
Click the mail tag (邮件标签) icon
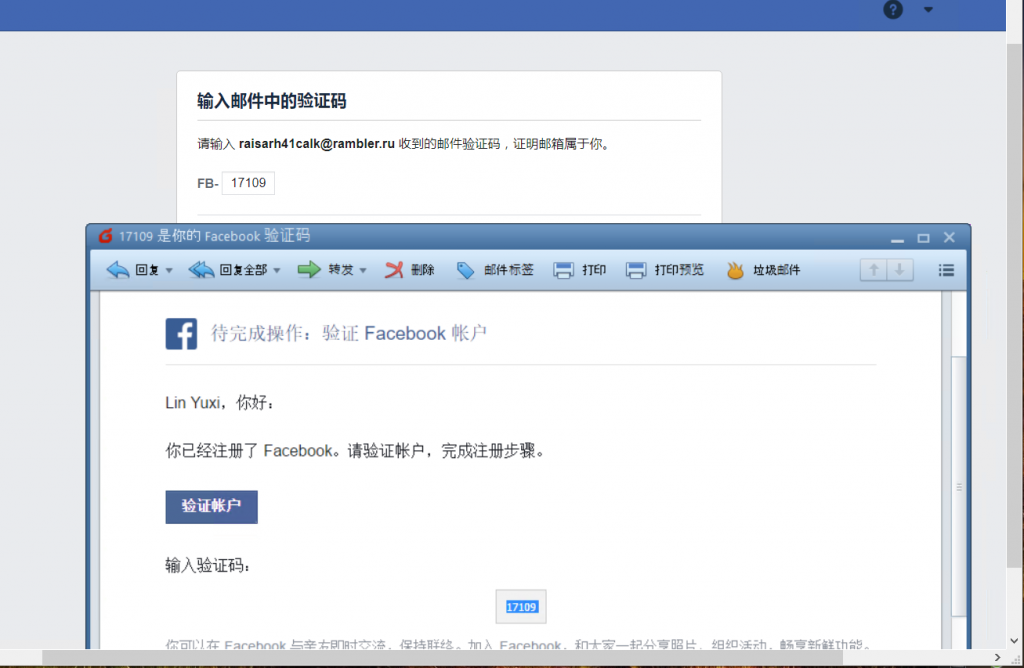click(465, 270)
